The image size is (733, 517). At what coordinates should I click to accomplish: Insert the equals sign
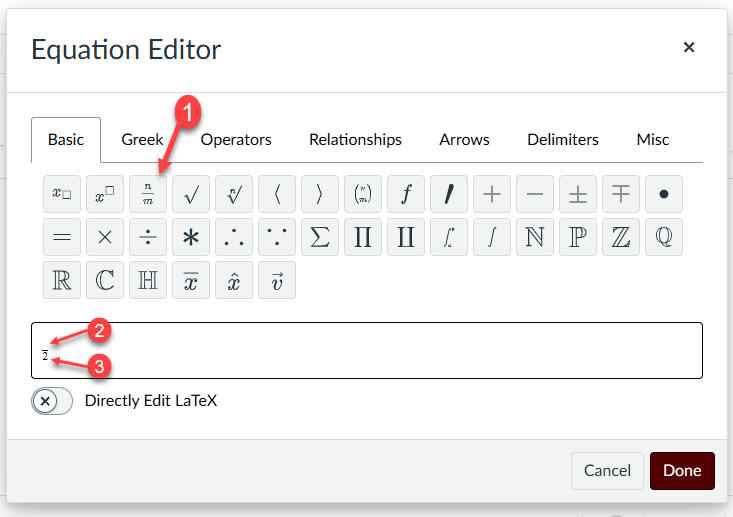pyautogui.click(x=62, y=237)
